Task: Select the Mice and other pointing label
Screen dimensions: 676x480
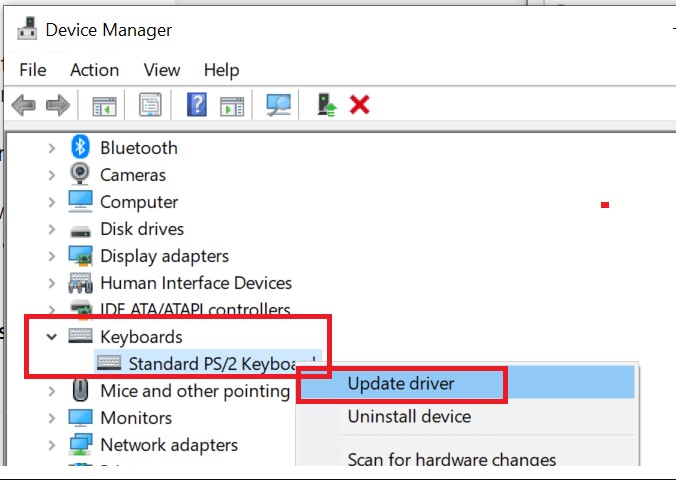Action: coord(195,391)
